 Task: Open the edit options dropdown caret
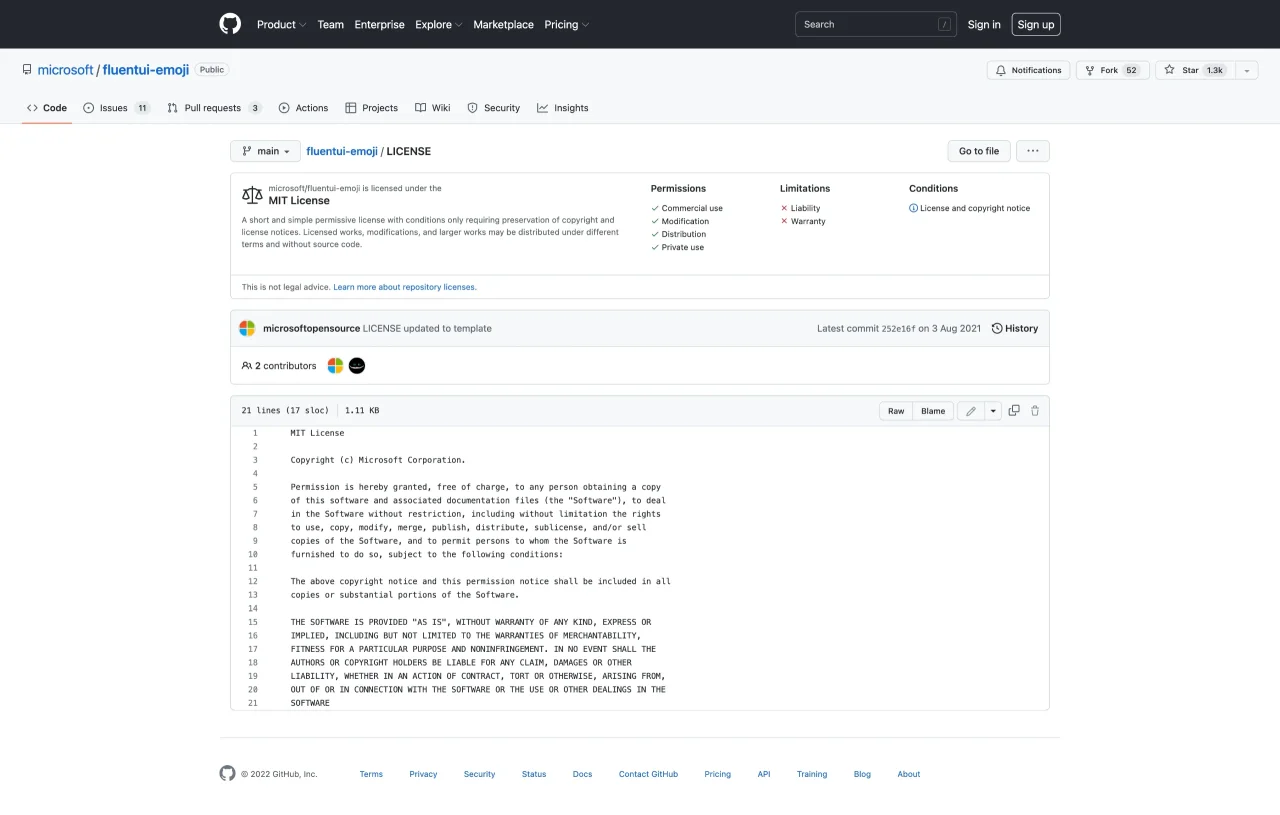[x=993, y=411]
